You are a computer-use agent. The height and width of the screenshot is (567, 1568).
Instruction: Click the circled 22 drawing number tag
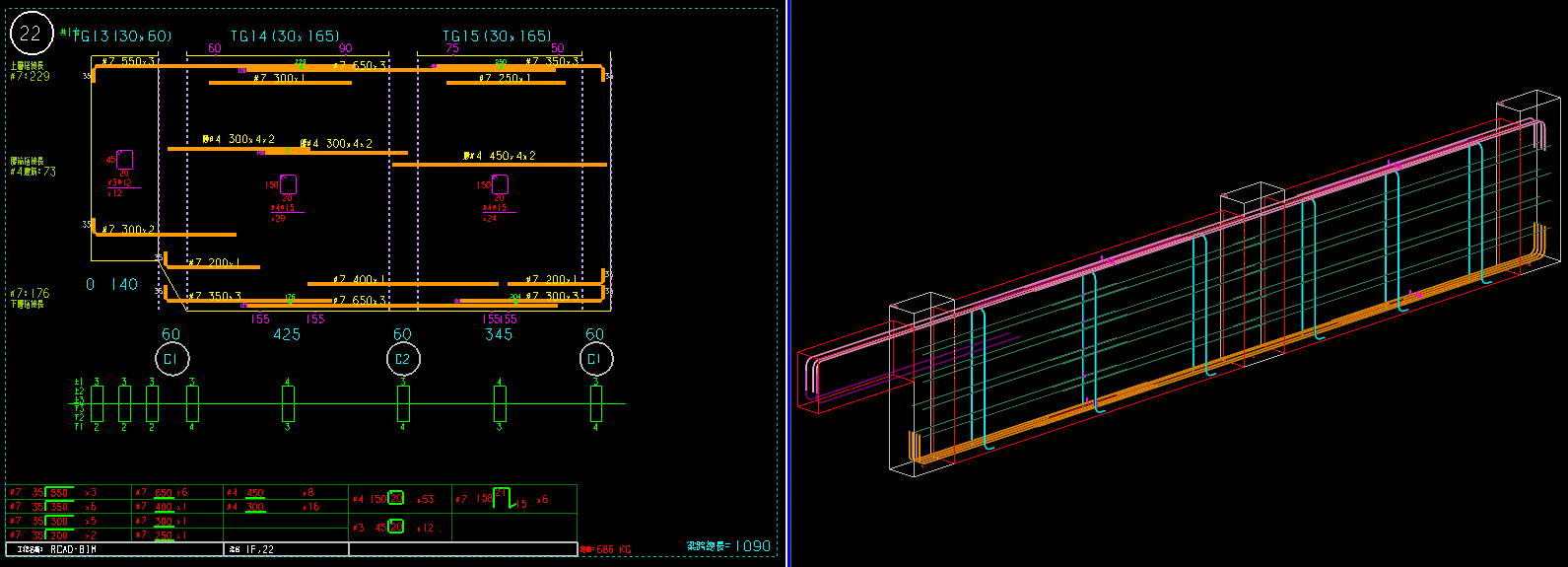coord(31,34)
